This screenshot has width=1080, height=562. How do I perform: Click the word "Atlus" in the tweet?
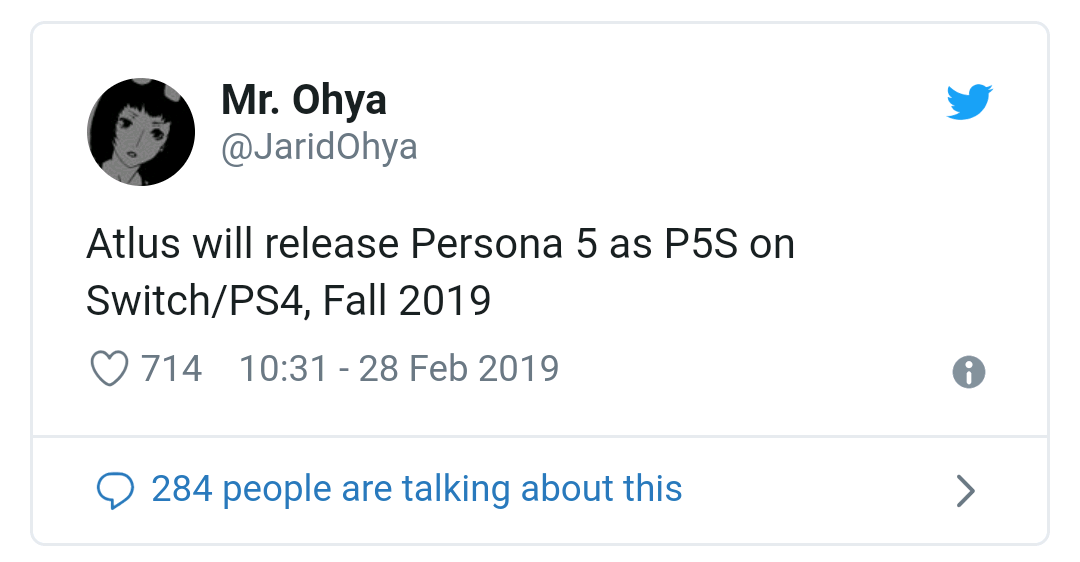coord(124,245)
